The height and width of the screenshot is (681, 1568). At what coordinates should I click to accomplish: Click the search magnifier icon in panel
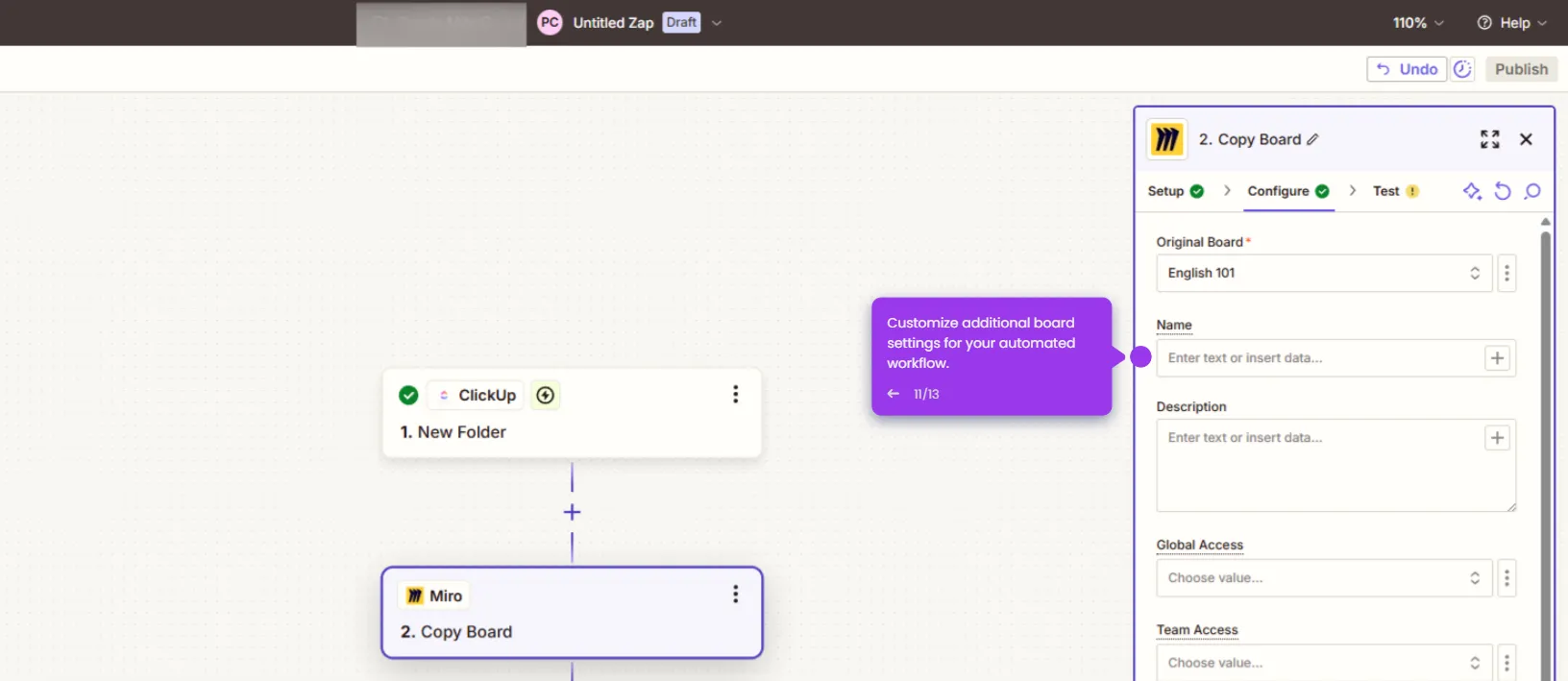coord(1532,191)
